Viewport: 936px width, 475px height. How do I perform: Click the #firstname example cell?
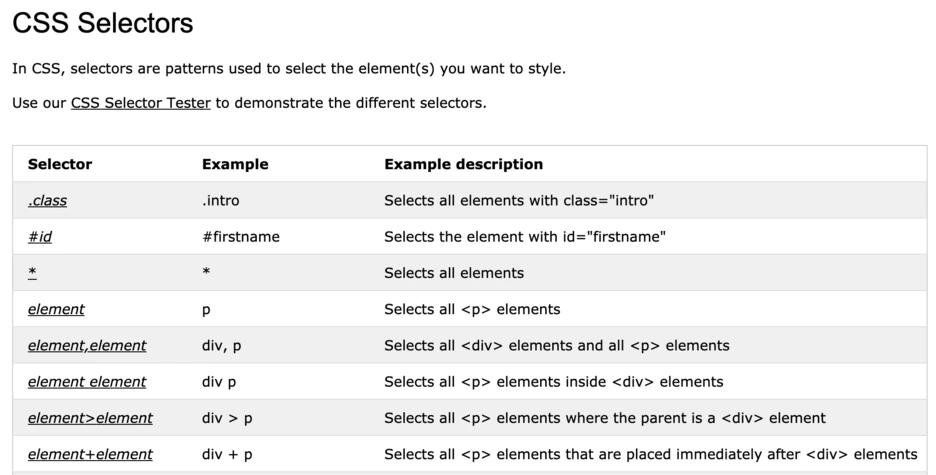tap(241, 237)
